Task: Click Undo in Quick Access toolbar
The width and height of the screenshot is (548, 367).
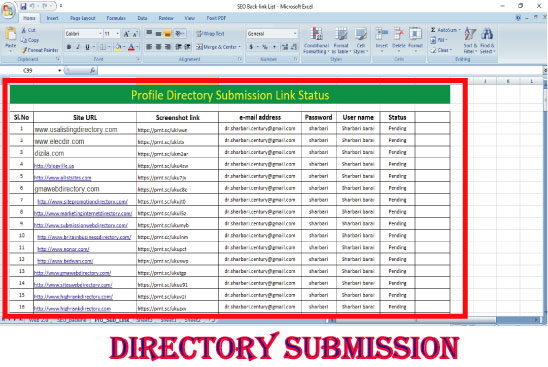Action: pos(33,6)
